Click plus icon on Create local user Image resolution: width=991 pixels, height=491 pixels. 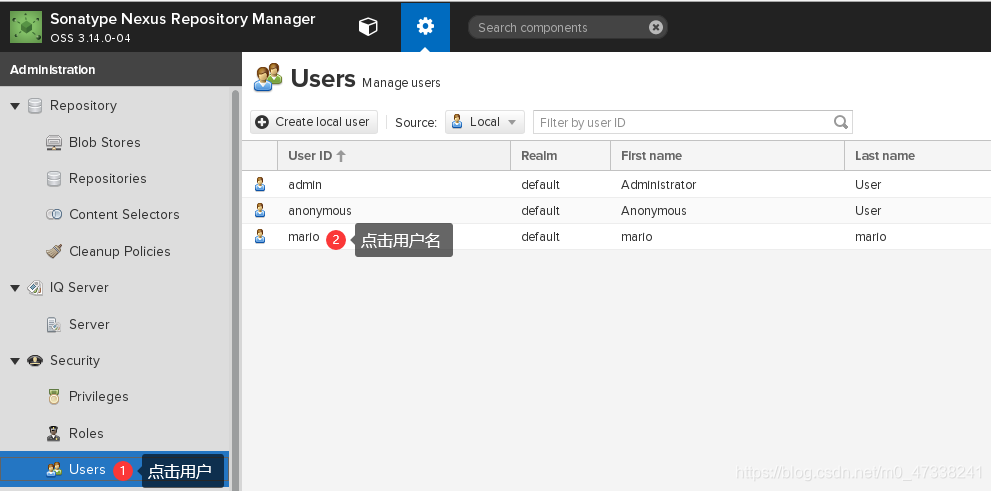(x=262, y=122)
